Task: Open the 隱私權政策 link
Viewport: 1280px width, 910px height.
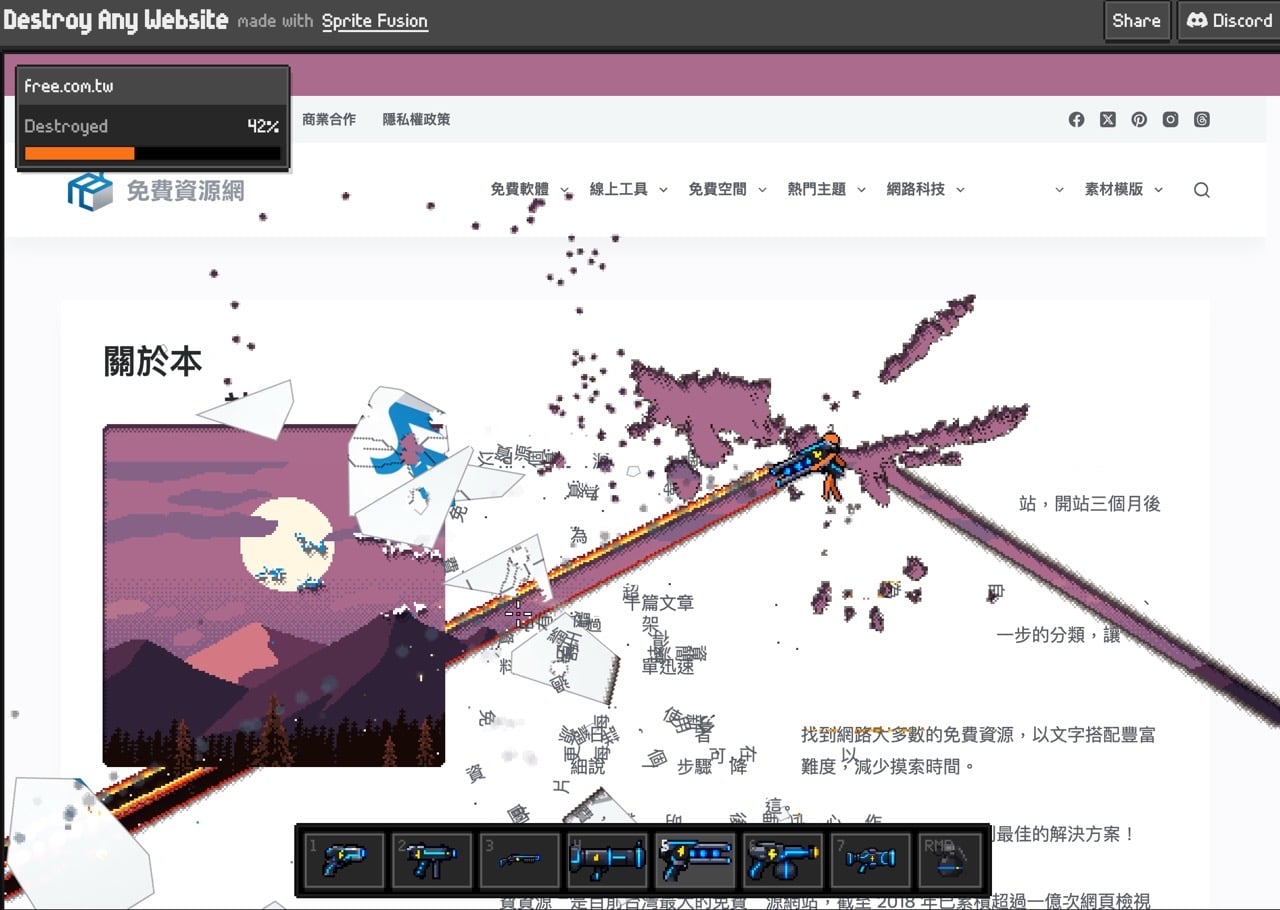Action: tap(416, 119)
